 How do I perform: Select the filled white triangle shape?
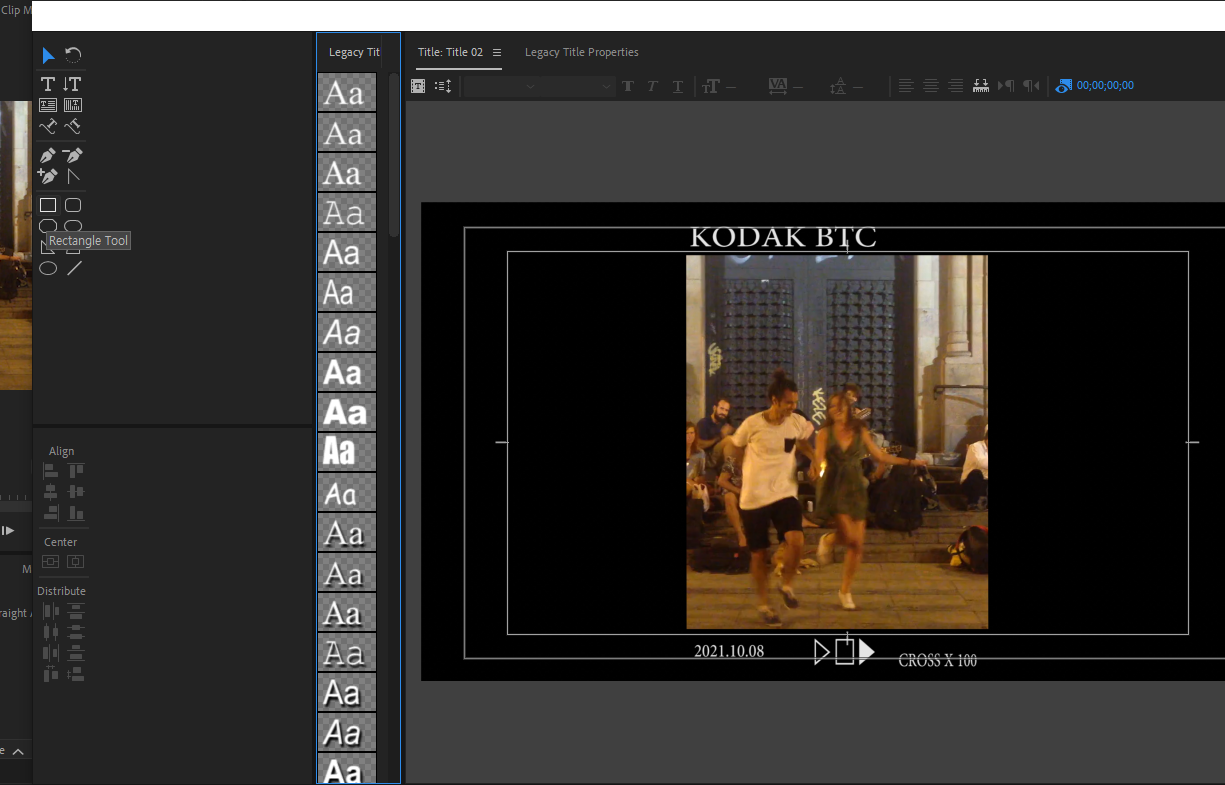pos(866,652)
